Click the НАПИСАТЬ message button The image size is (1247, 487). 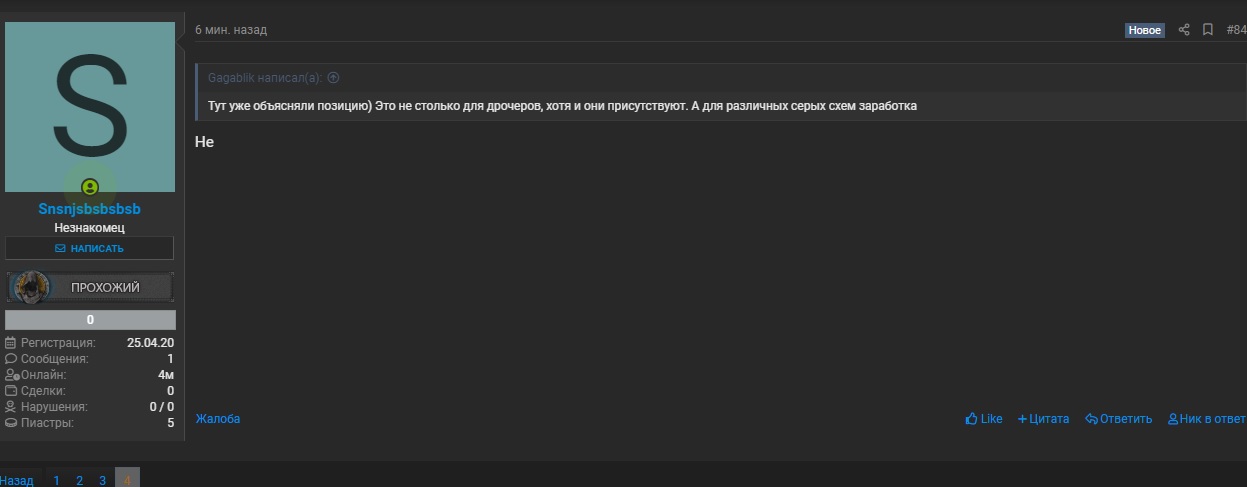tap(90, 248)
